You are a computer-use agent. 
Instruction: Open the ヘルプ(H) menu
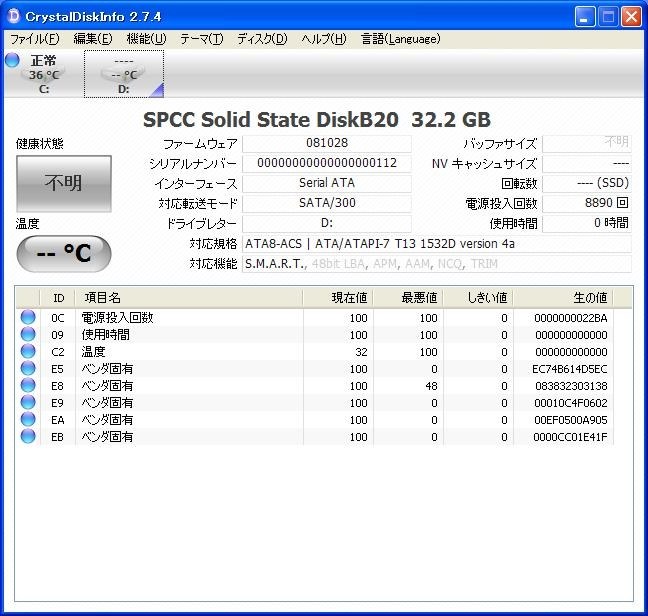click(324, 39)
